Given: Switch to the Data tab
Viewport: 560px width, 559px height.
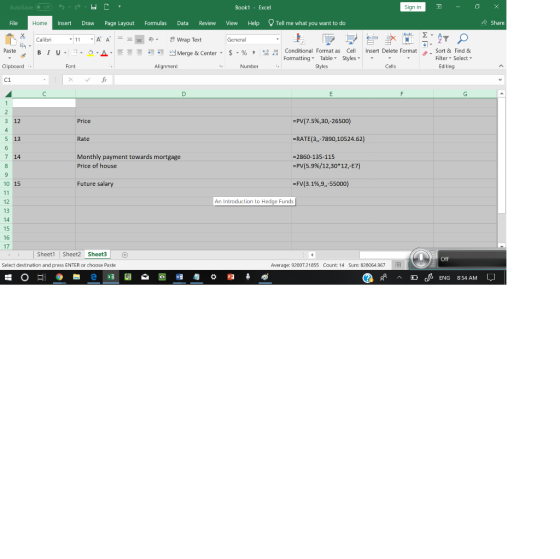Looking at the screenshot, I should click(182, 23).
